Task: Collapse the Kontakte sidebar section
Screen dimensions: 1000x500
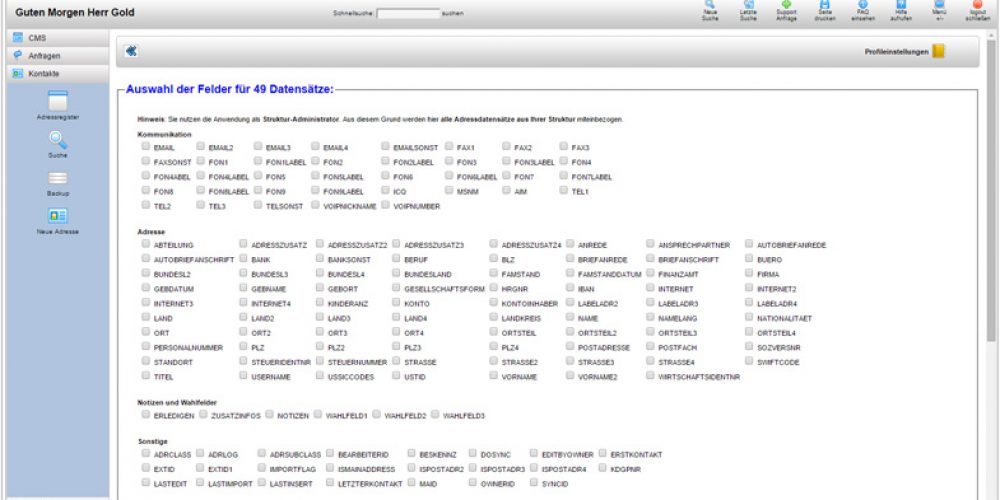Action: click(x=55, y=73)
